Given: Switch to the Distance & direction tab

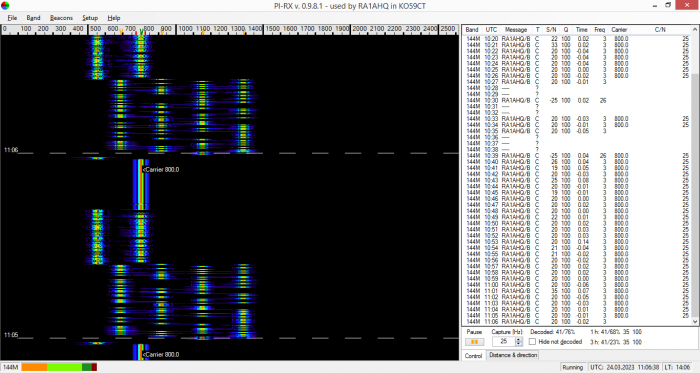Looking at the screenshot, I should pyautogui.click(x=513, y=355).
